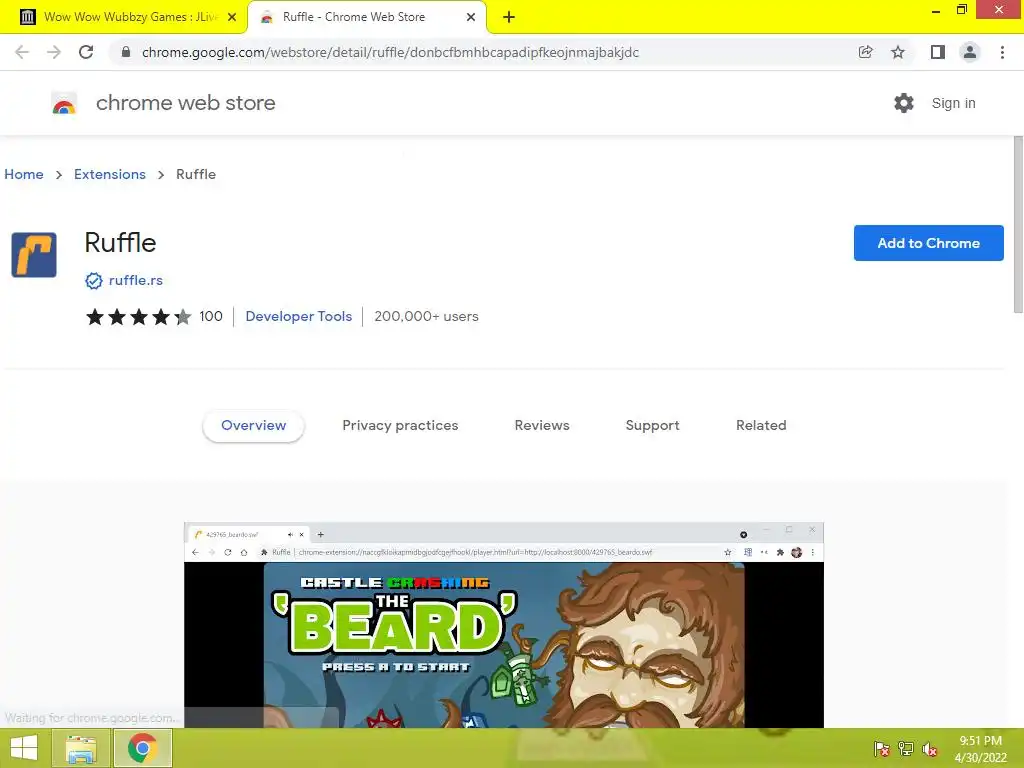1024x768 pixels.
Task: Click the Ruffle extension icon
Action: click(x=34, y=255)
